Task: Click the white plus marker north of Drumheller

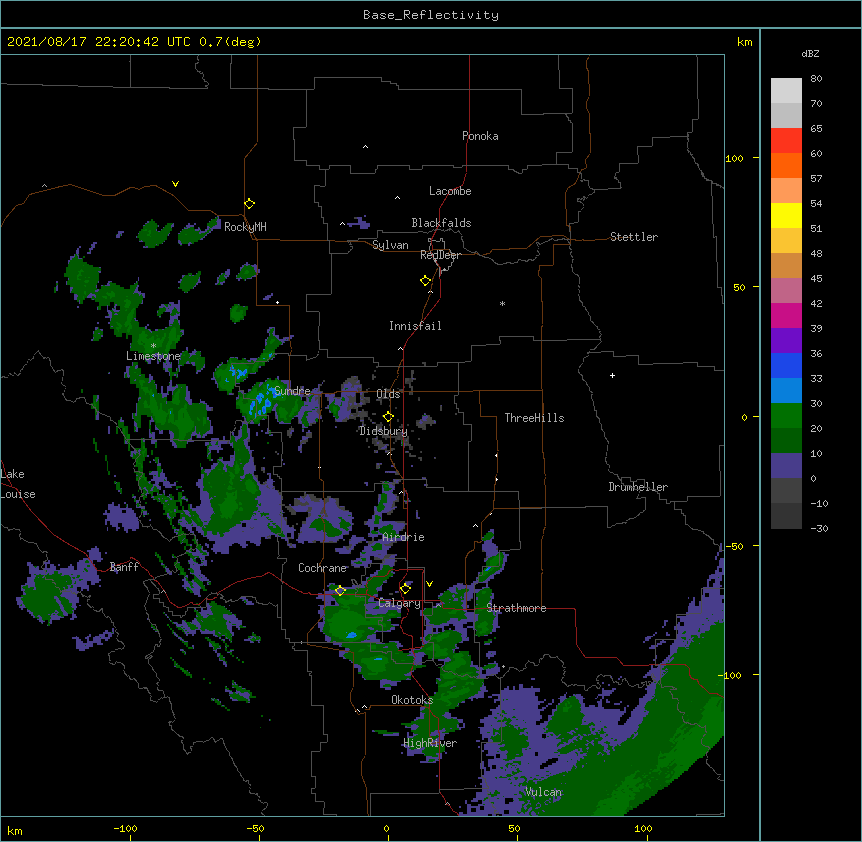Action: tap(612, 375)
